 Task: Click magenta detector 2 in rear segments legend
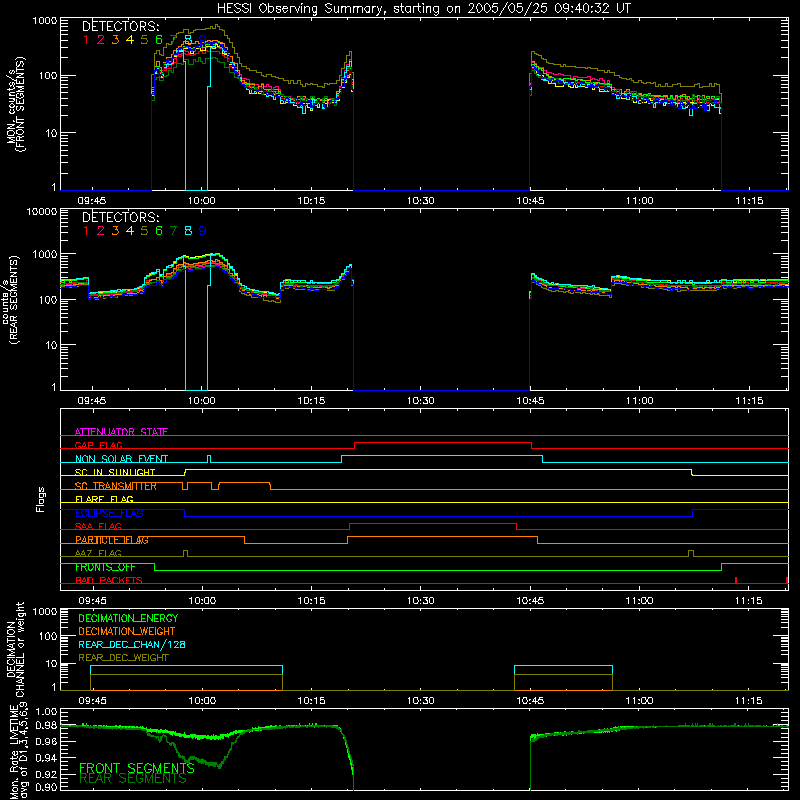coord(101,231)
